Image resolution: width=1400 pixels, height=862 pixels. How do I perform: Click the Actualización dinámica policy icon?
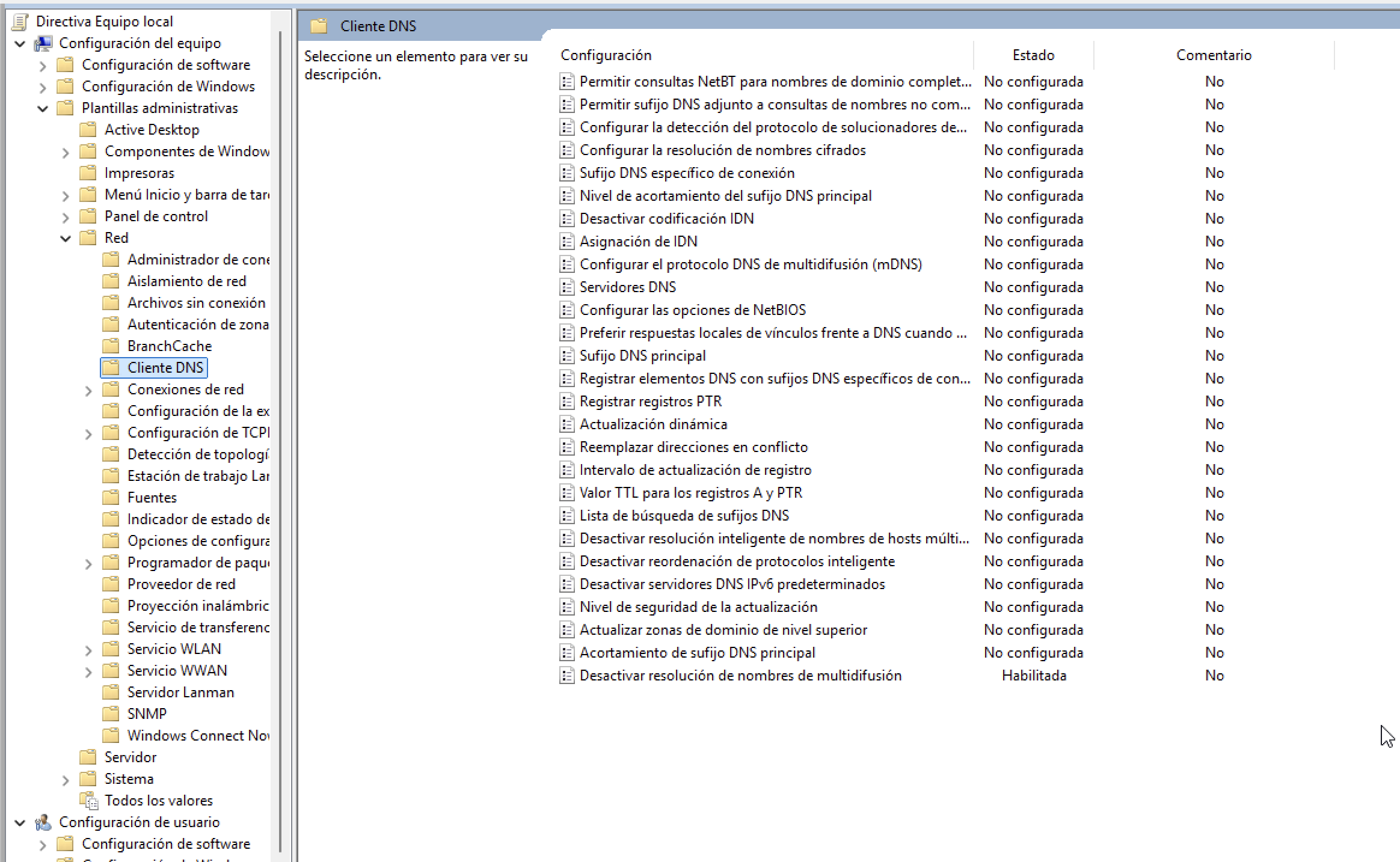coord(566,424)
